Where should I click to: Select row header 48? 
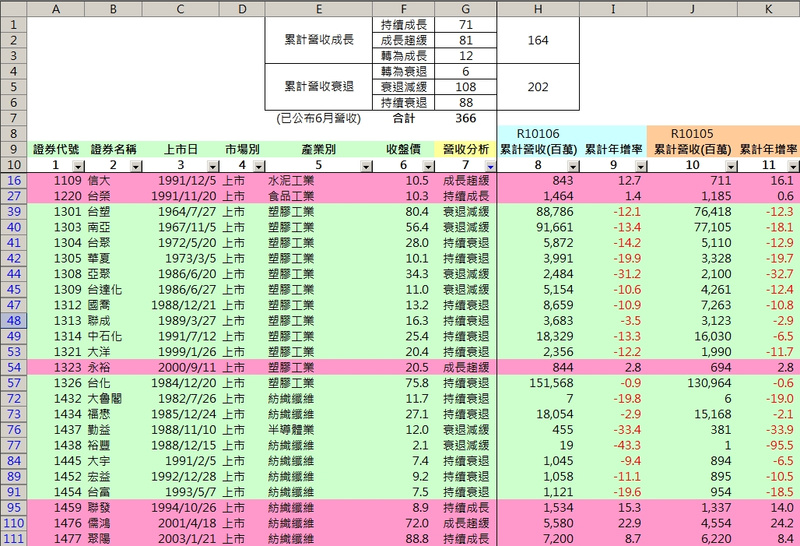tap(14, 321)
